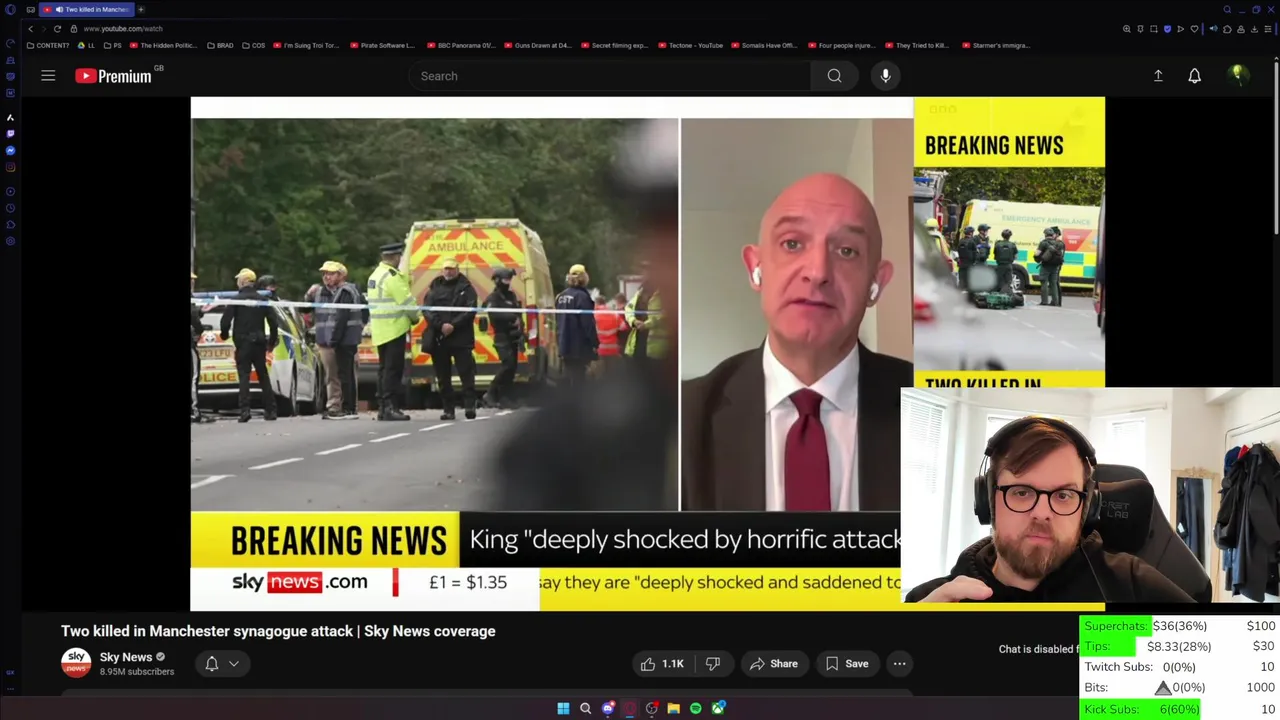This screenshot has height=720, width=1280.
Task: Open the Windows Start button
Action: tap(563, 708)
